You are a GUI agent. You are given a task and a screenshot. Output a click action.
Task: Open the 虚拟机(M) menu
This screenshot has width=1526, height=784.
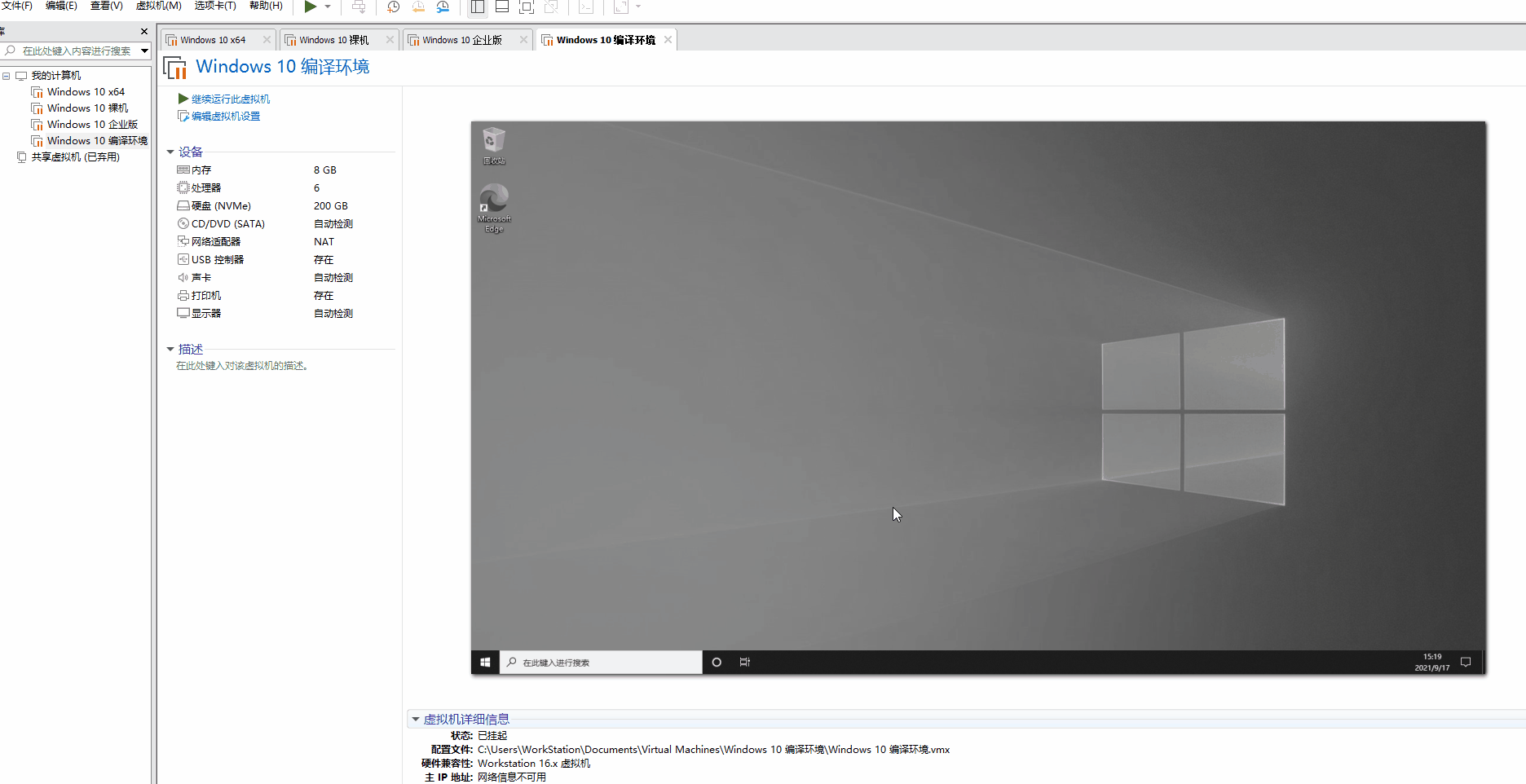(158, 6)
